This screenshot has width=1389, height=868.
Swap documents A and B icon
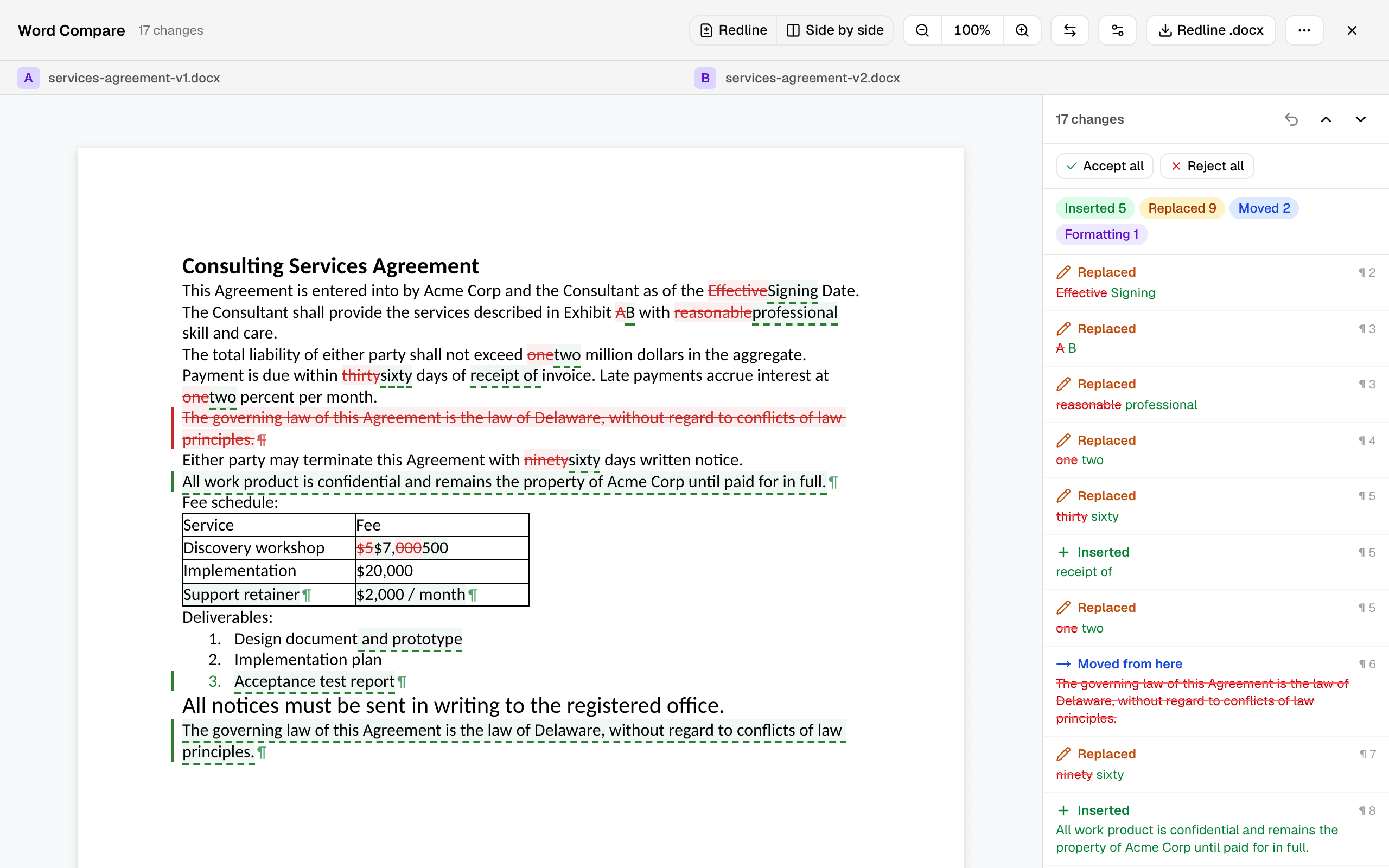click(x=1069, y=30)
